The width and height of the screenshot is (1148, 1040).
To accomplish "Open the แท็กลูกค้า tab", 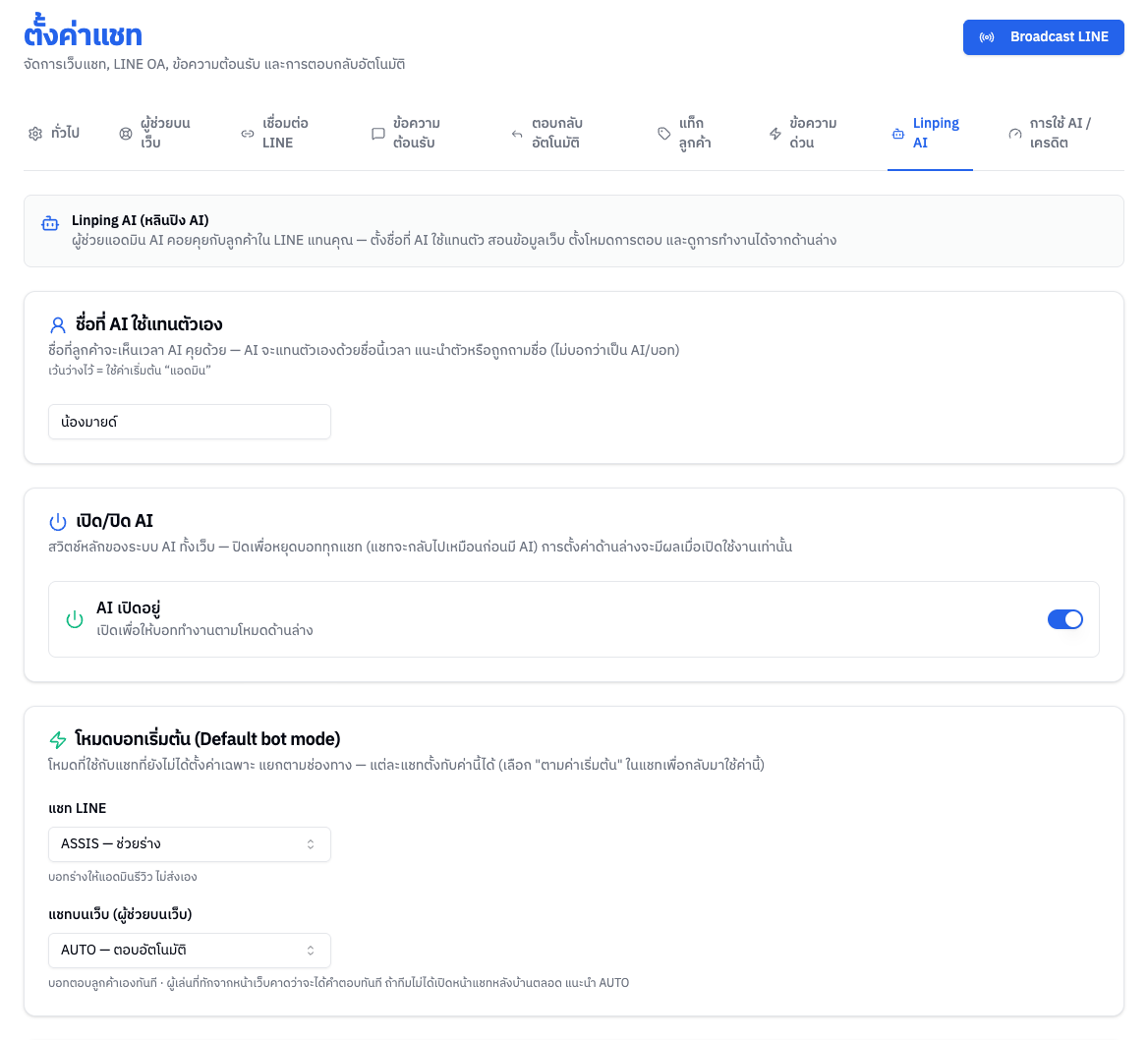I will (684, 134).
